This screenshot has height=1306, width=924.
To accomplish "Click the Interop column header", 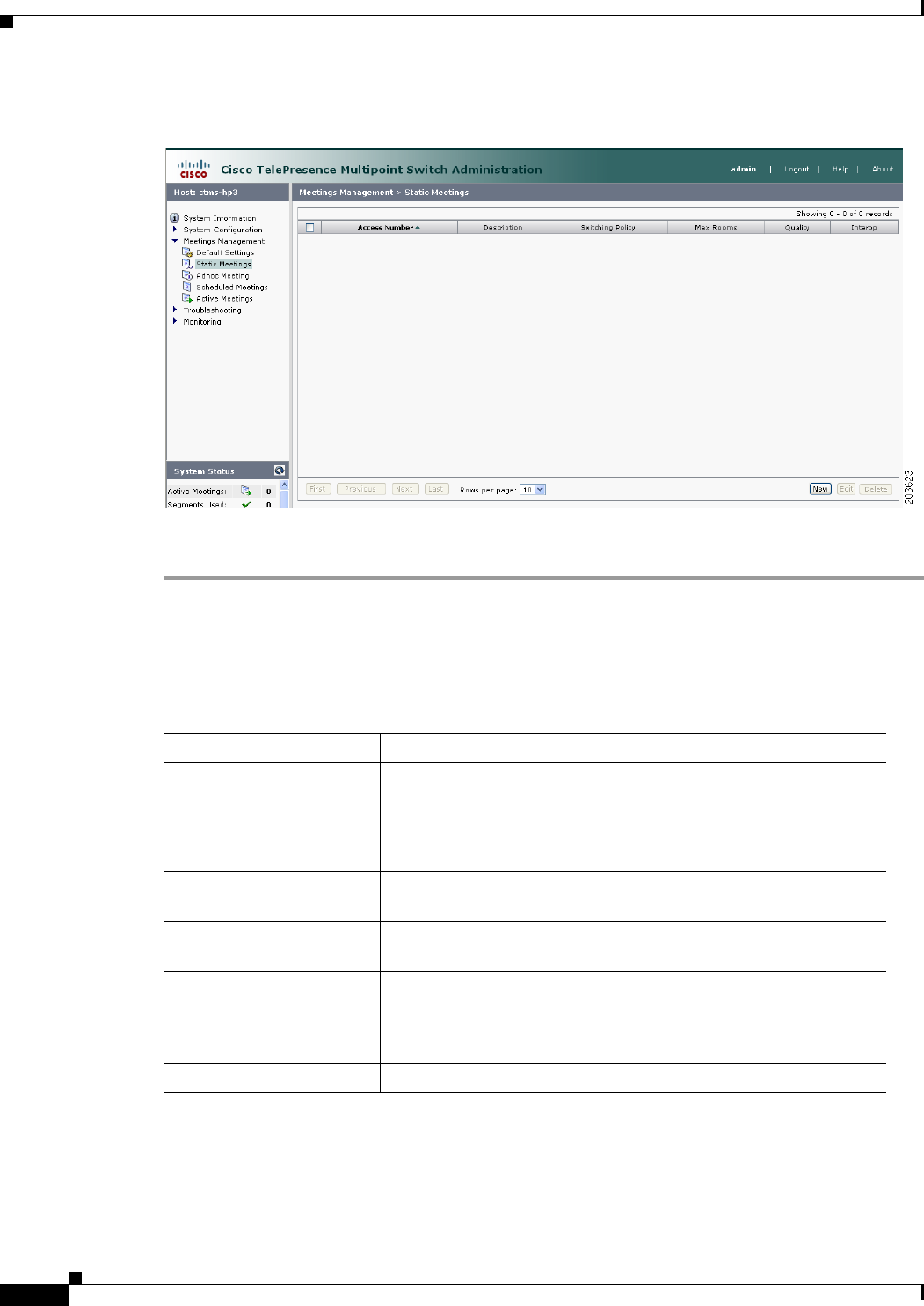I will [864, 228].
